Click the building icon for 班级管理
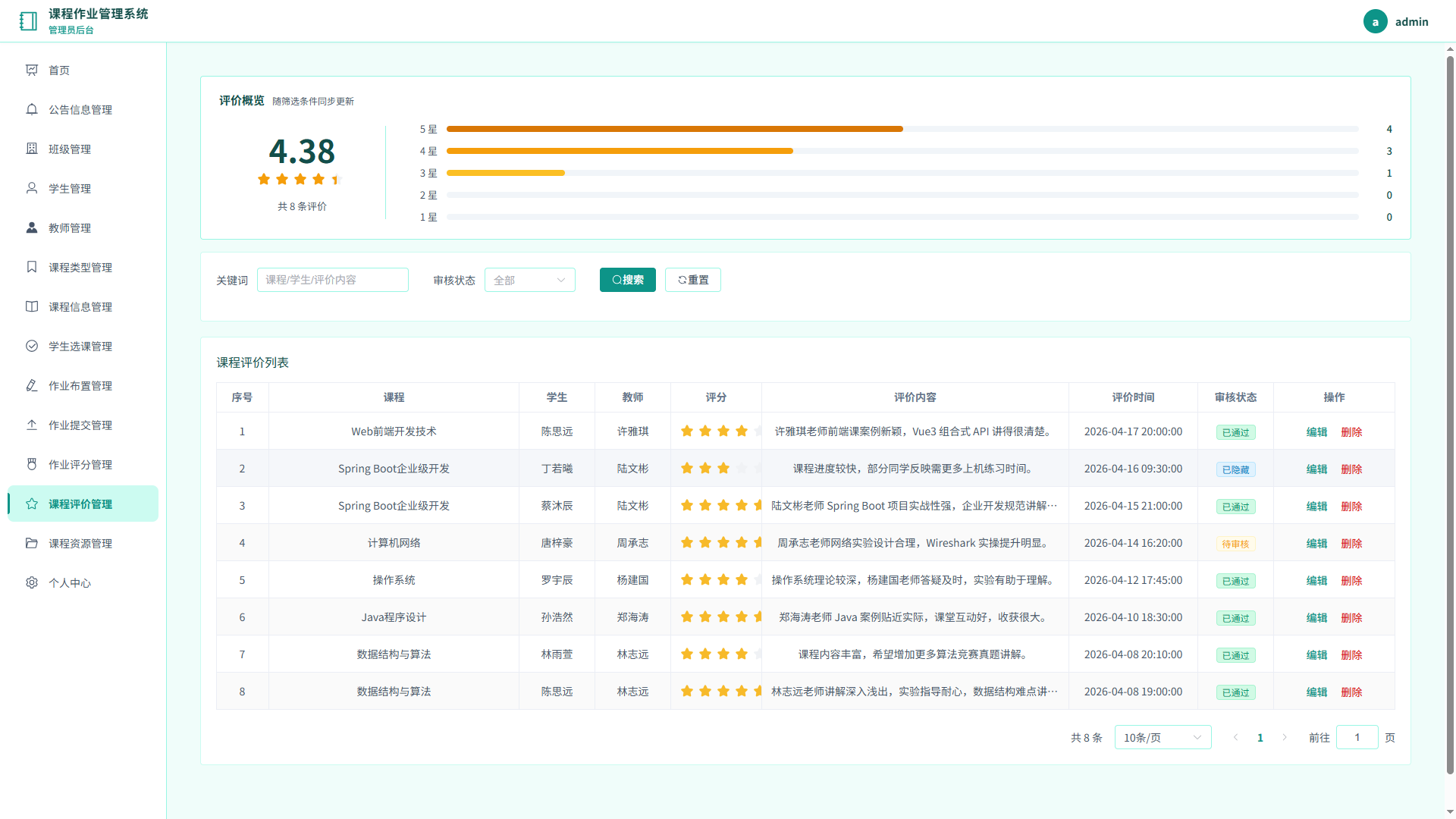 pos(32,149)
